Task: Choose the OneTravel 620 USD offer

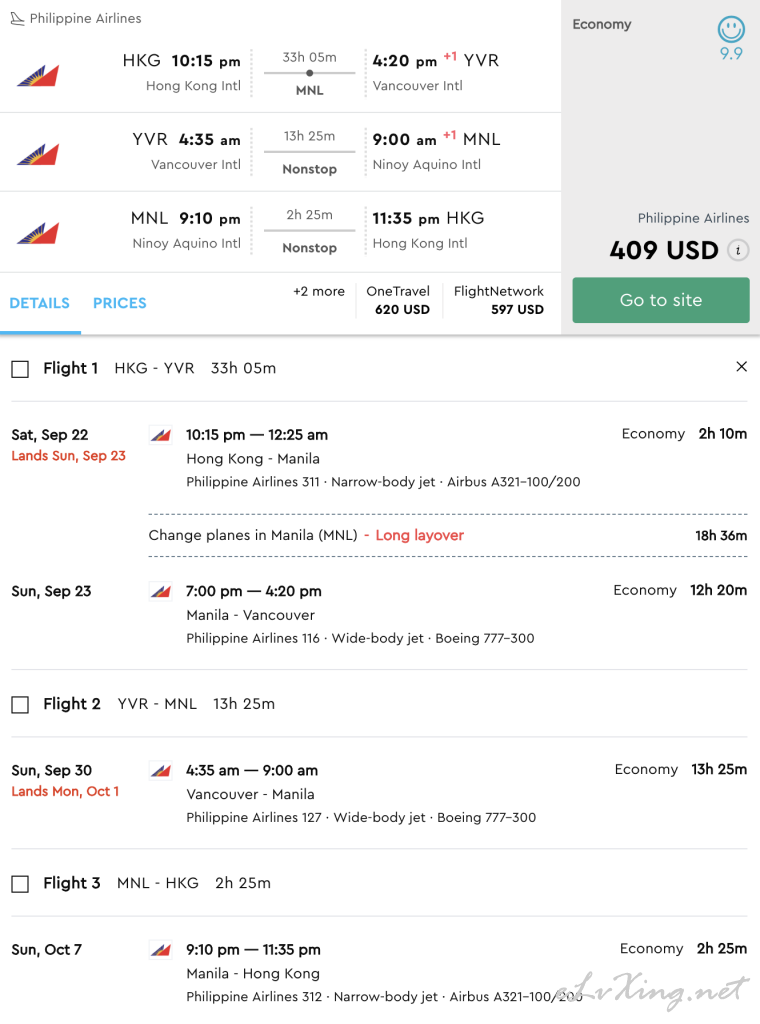Action: [x=398, y=300]
